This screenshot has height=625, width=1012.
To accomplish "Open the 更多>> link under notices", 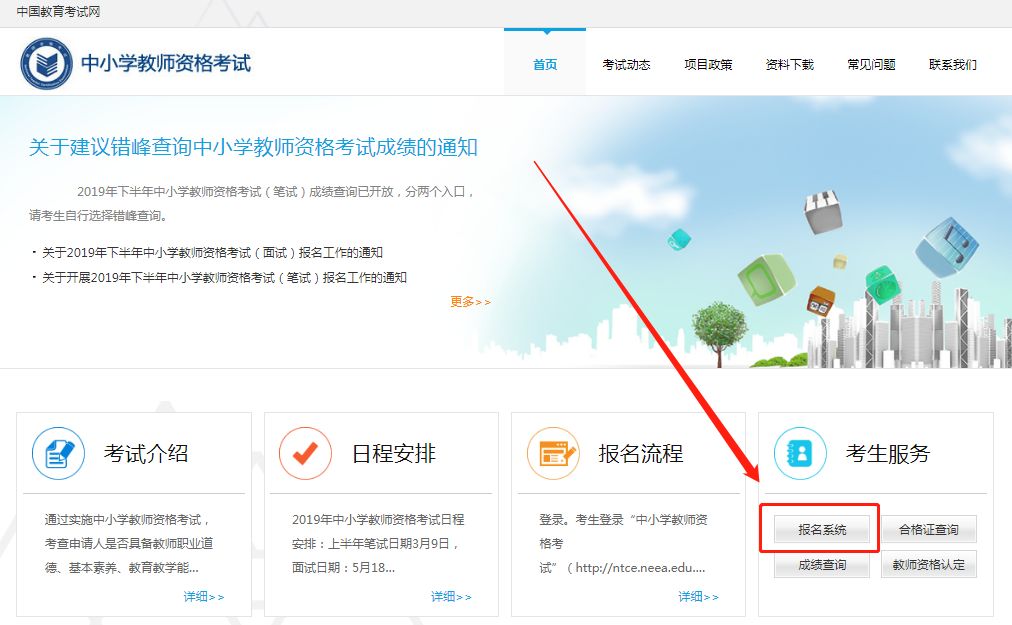I will click(x=470, y=302).
